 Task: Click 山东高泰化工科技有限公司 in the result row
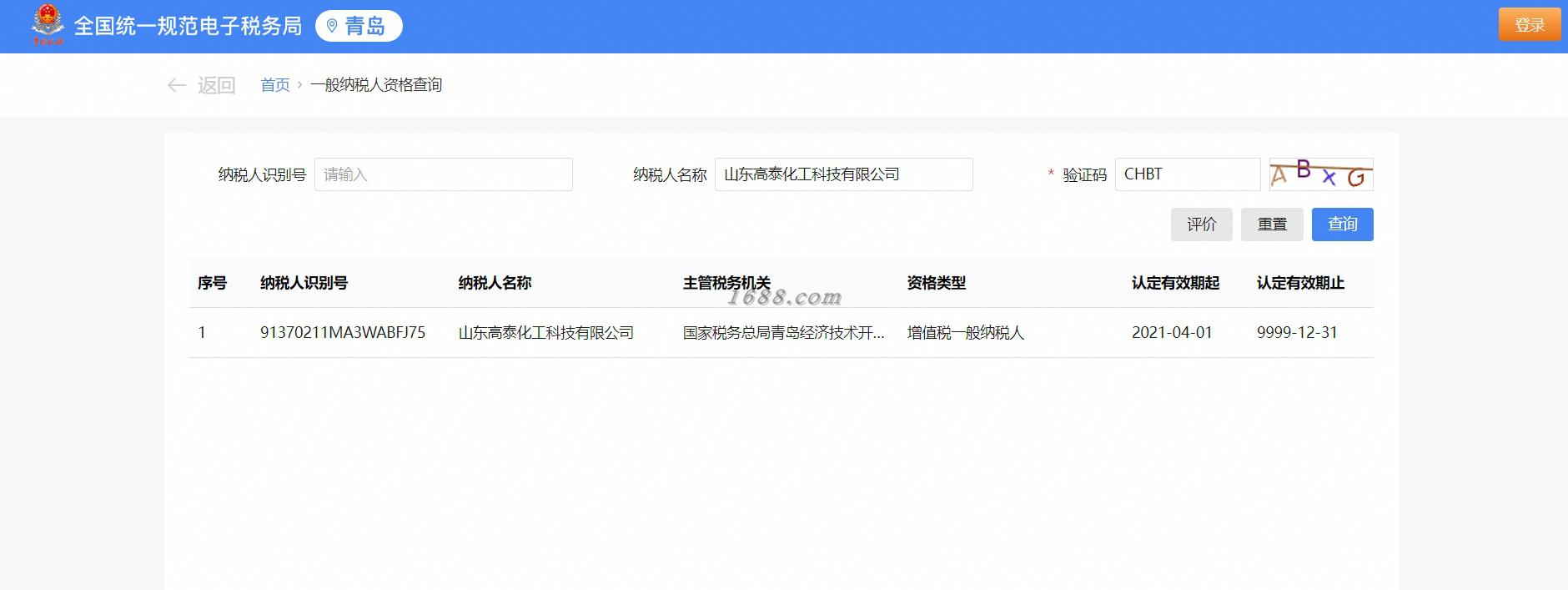pos(546,333)
